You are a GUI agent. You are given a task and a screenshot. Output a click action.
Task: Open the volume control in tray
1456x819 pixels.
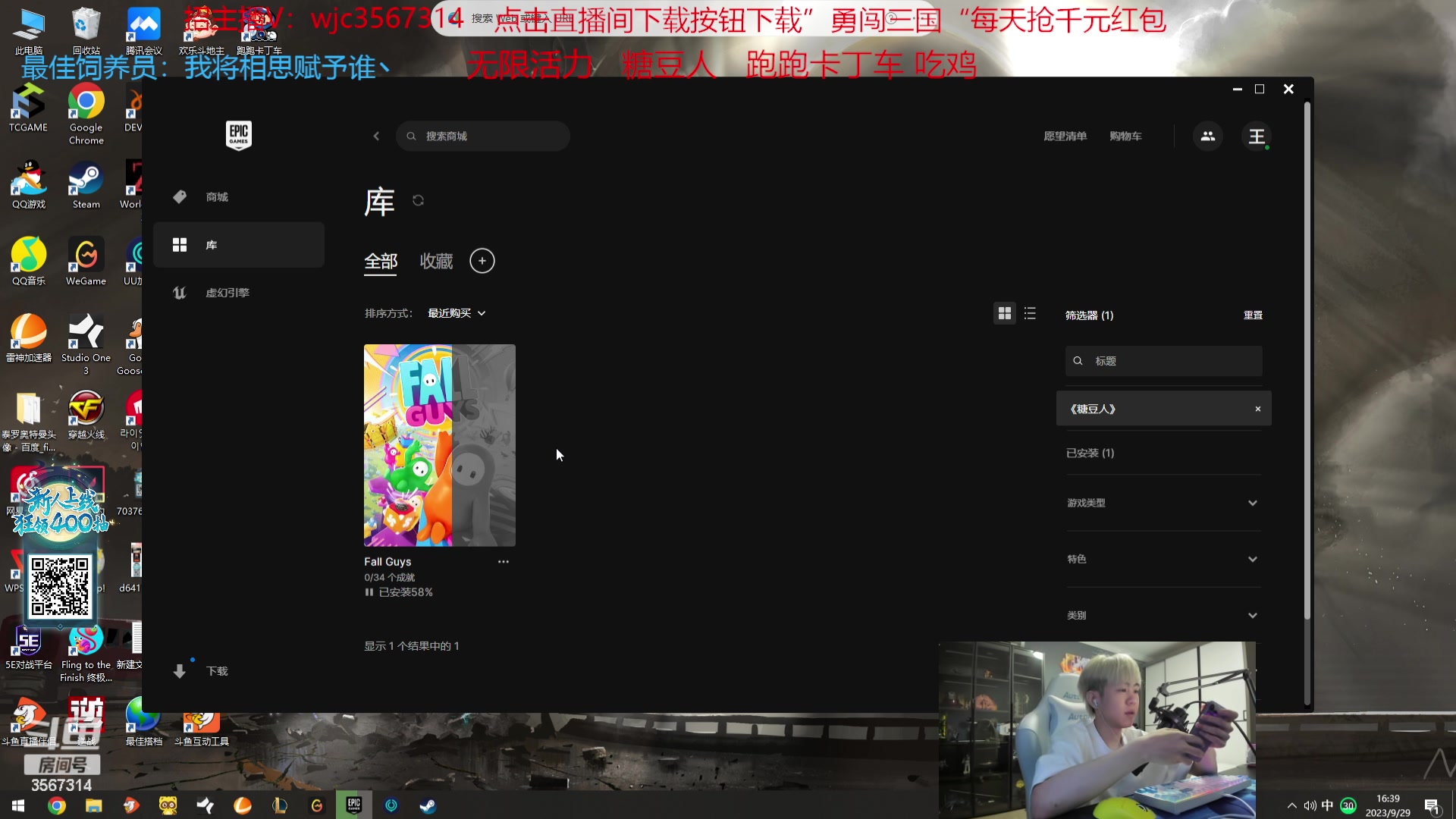click(1310, 805)
